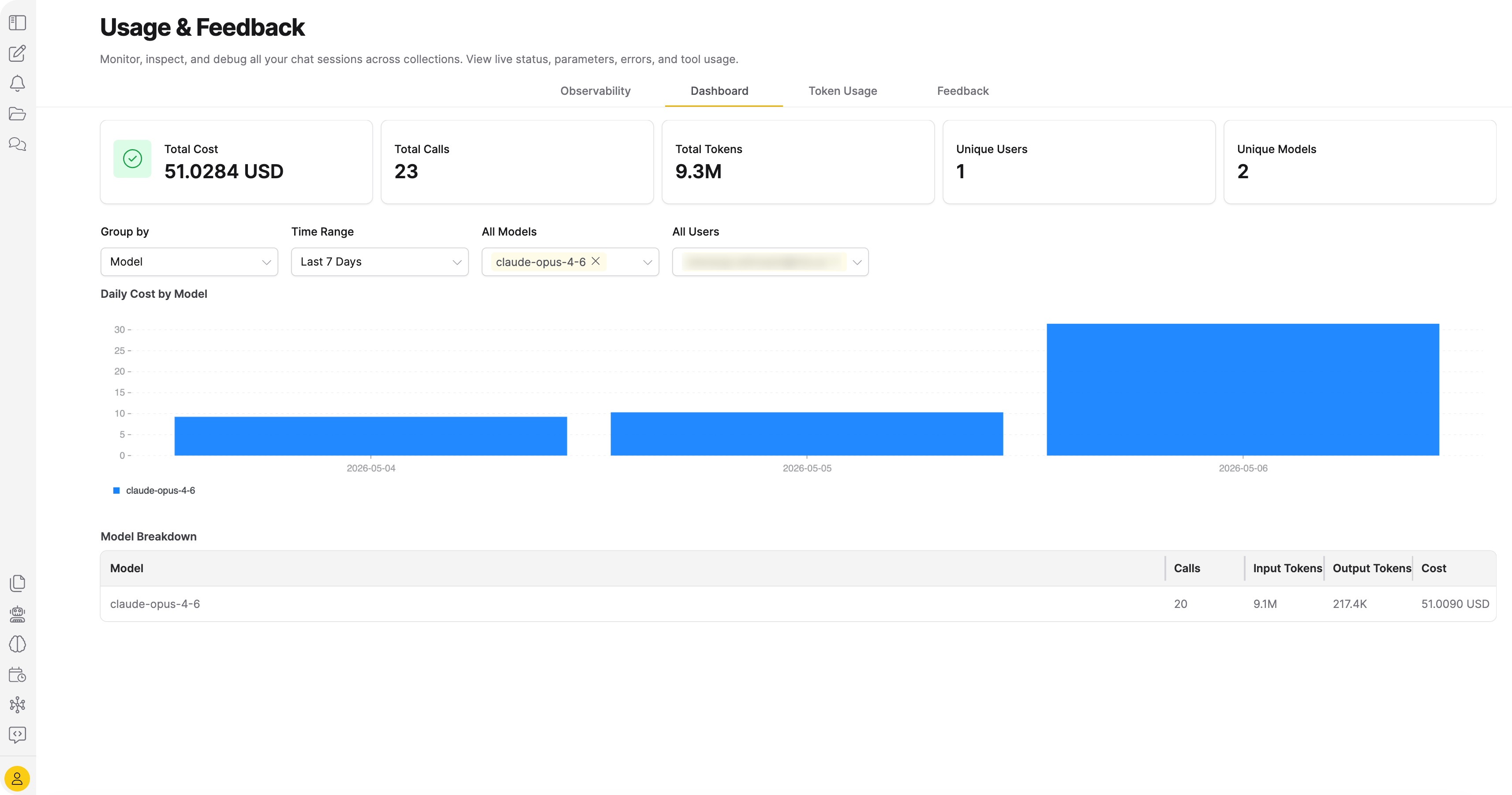Open the brain icon in sidebar

coord(18,644)
